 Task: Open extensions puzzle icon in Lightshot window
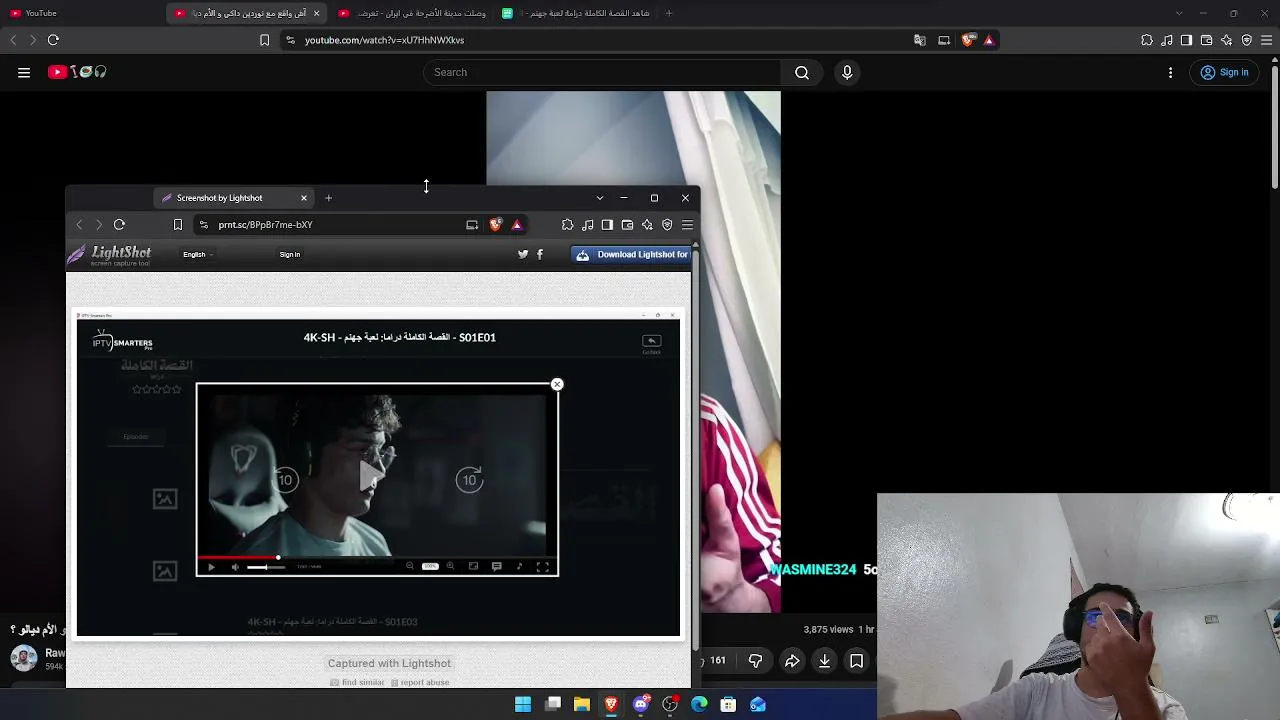(567, 225)
